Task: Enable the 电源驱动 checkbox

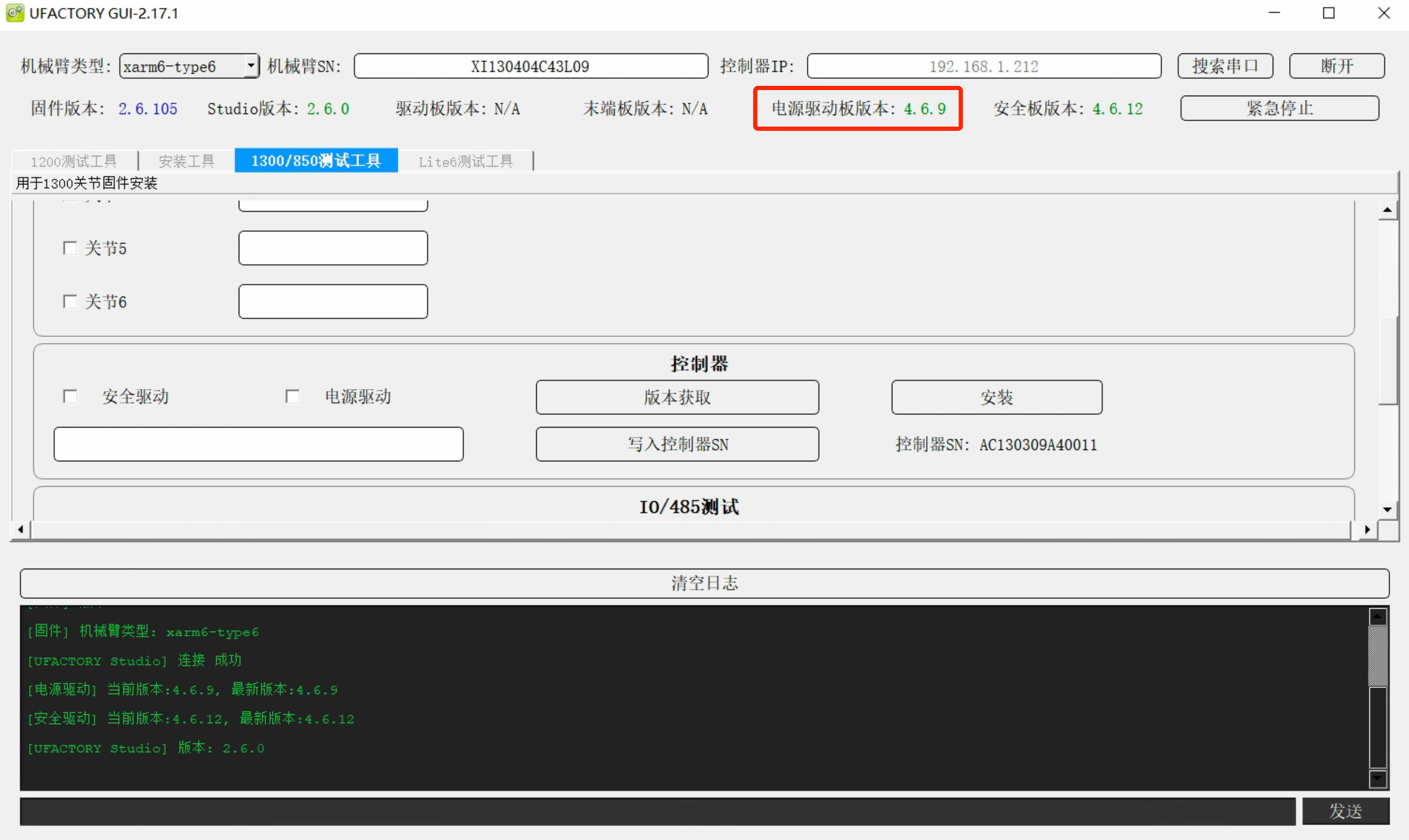Action: coord(292,397)
